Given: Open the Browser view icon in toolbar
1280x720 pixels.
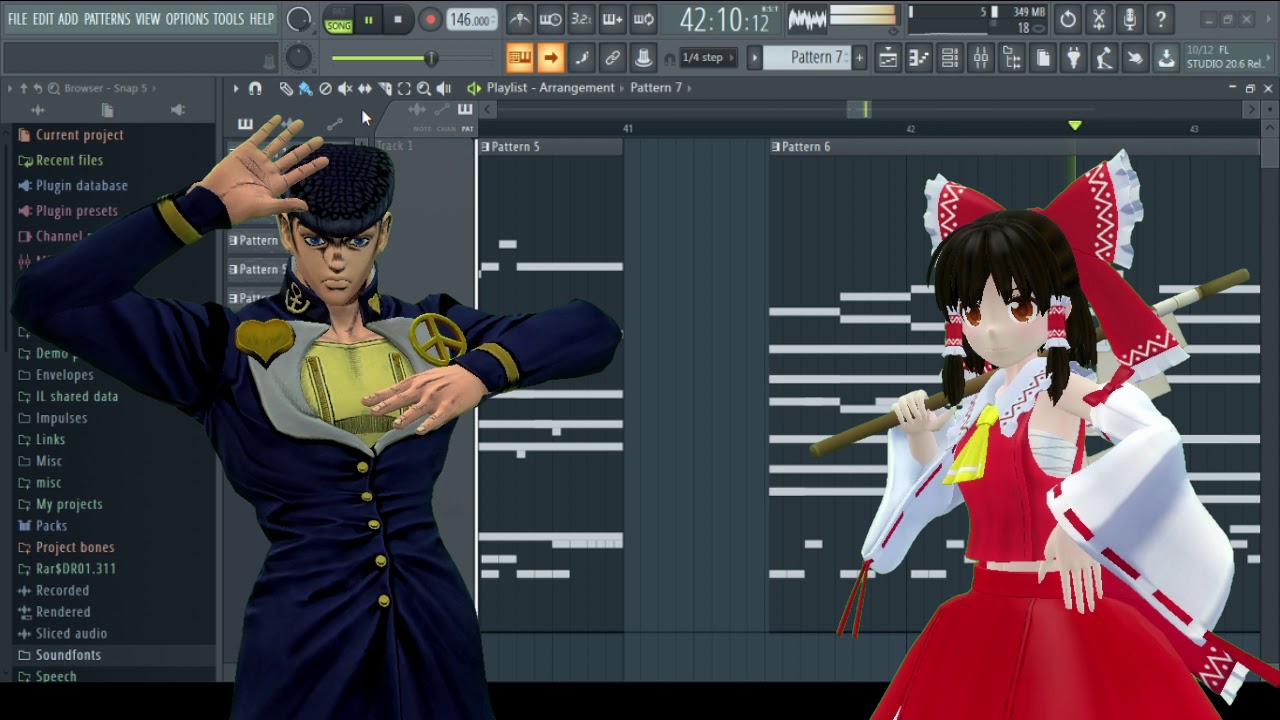Looking at the screenshot, I should (1012, 58).
